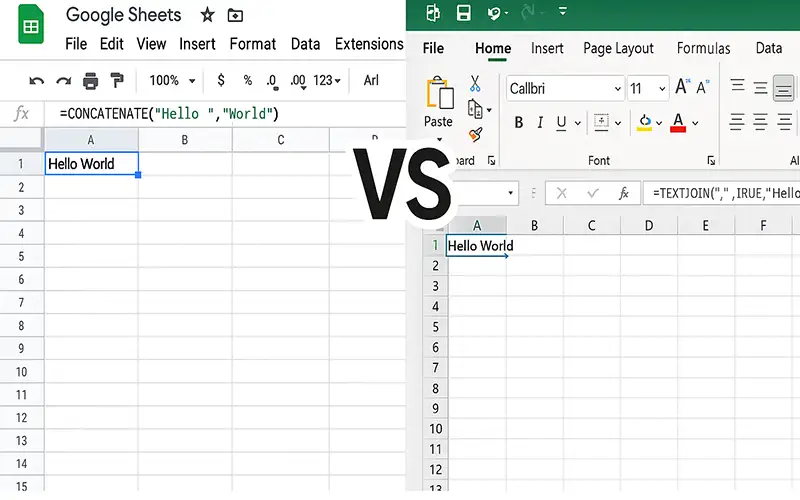
Task: Toggle Underline formatting in Excel ribbon
Action: pyautogui.click(x=562, y=123)
